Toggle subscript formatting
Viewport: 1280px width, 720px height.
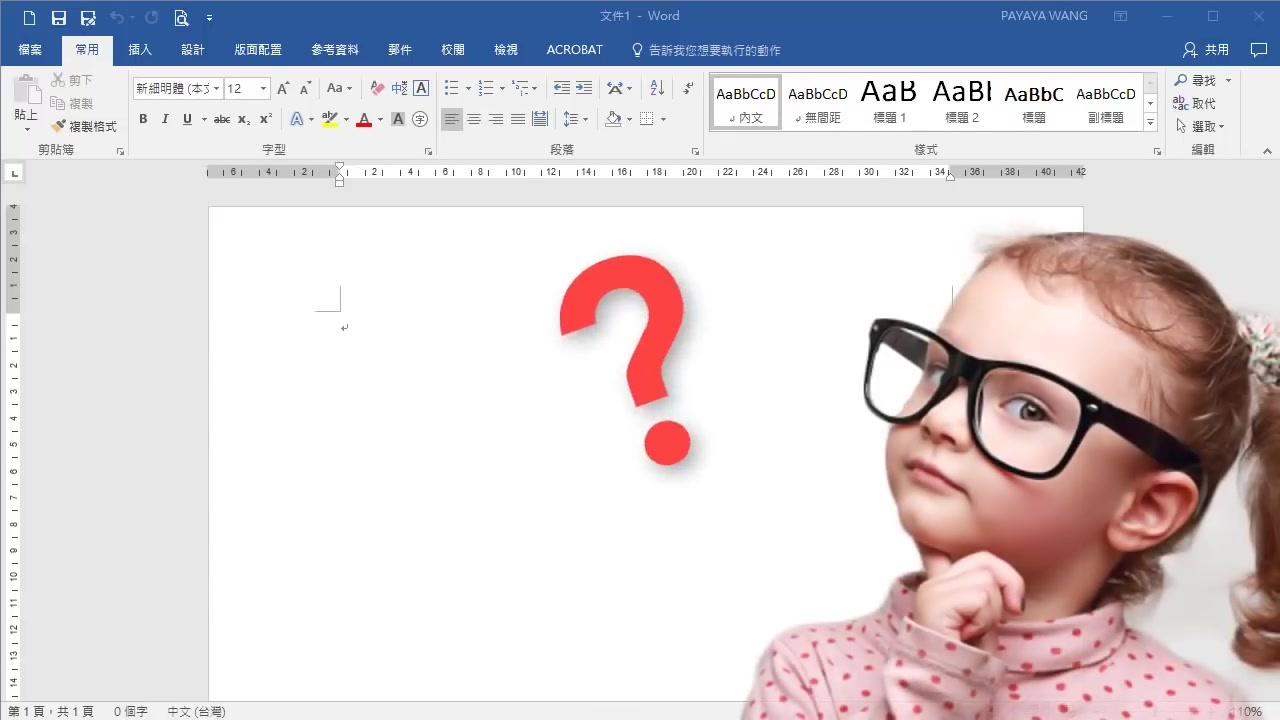244,119
